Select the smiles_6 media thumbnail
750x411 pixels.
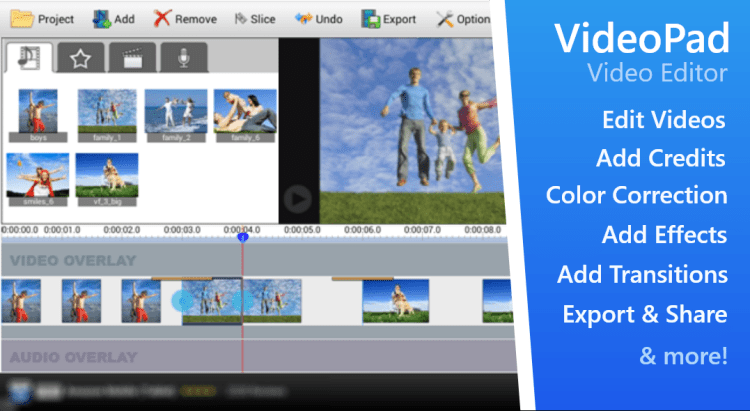pyautogui.click(x=38, y=179)
